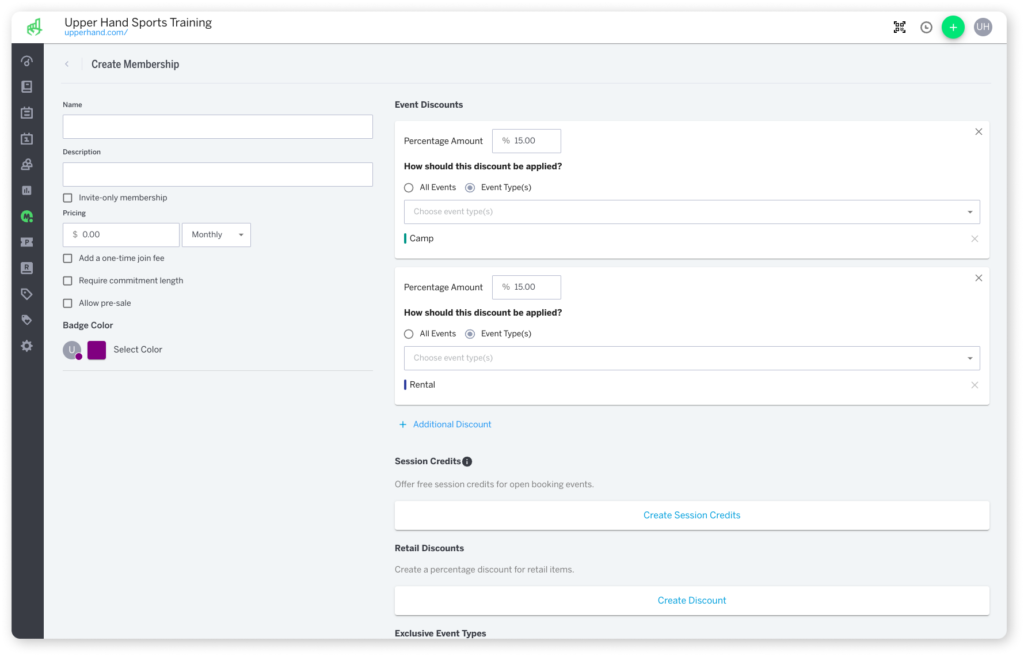Open the filled tag icon in sidebar
This screenshot has height=656, width=1024.
[27, 320]
